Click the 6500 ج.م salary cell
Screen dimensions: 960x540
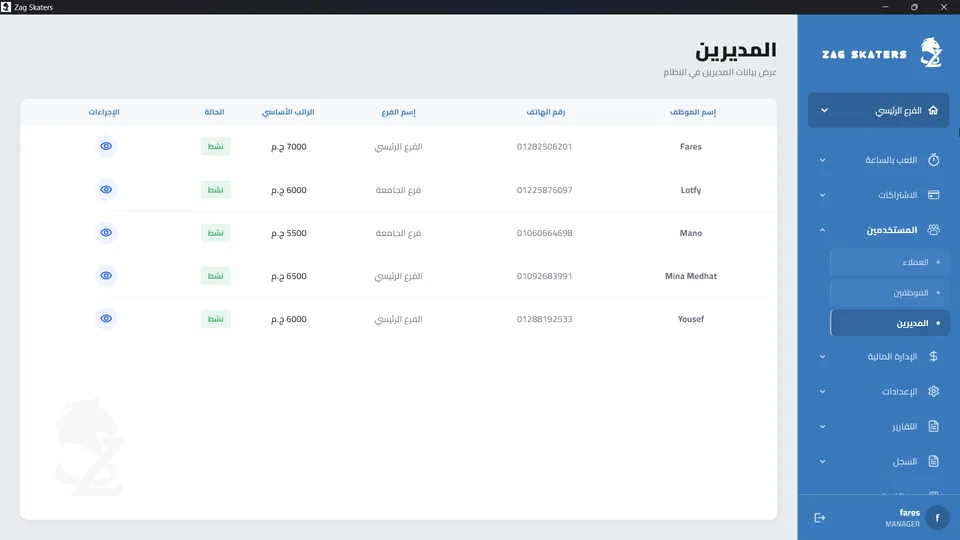point(288,276)
